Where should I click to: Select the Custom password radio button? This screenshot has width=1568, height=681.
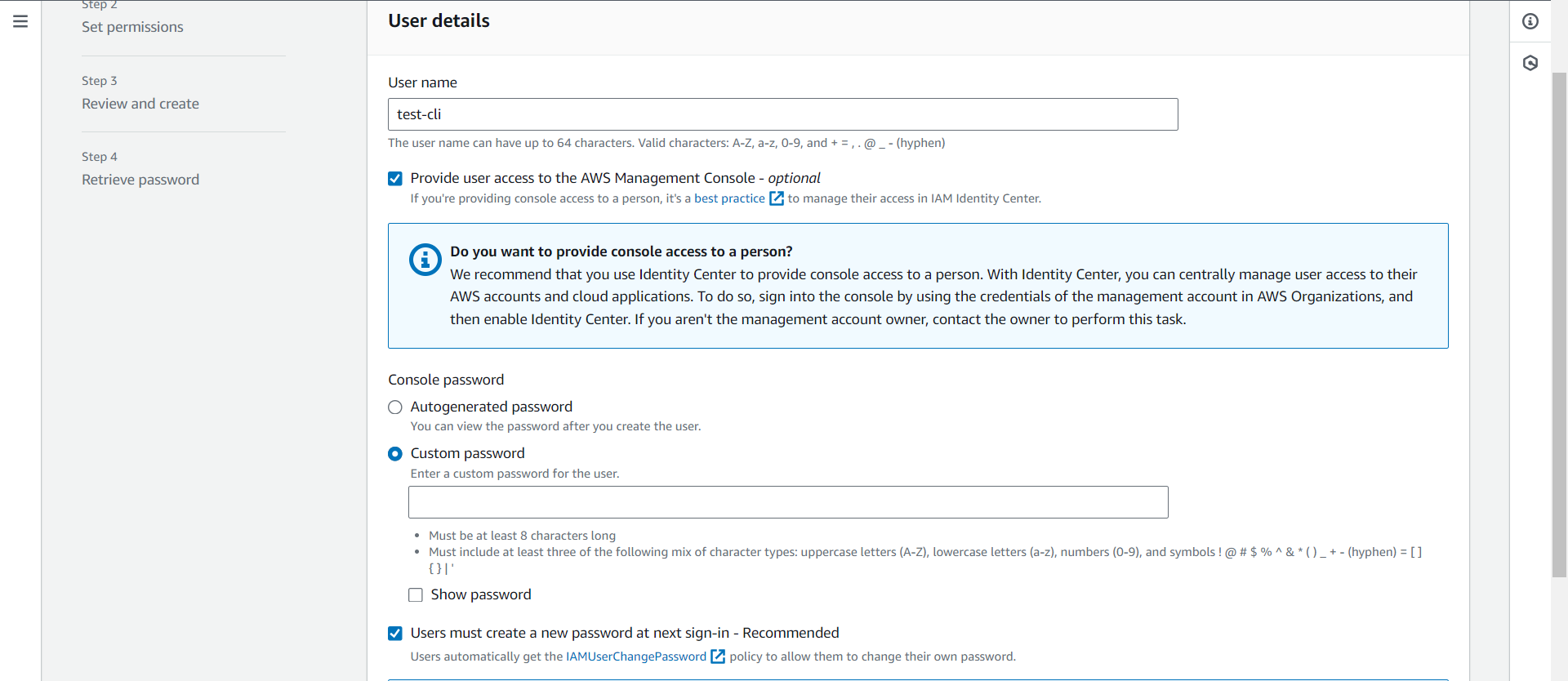tap(395, 453)
